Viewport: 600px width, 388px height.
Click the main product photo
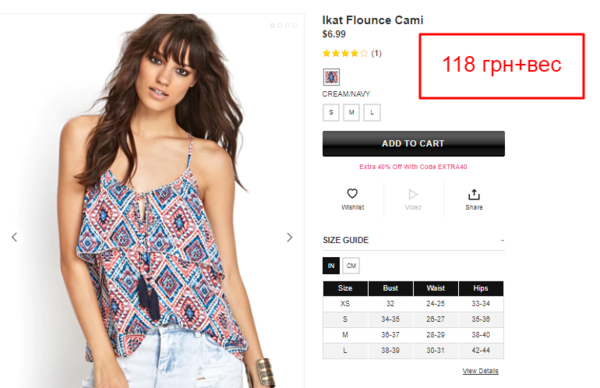[153, 201]
